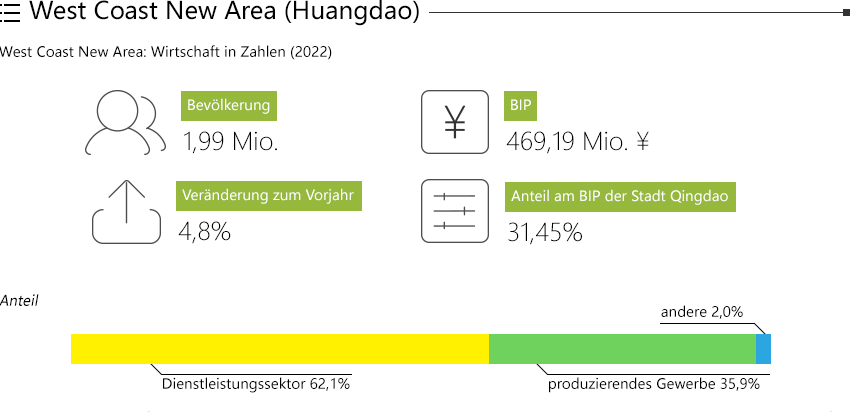The image size is (850, 412).
Task: Click the sliders icon for GDP share
Action: tap(455, 211)
